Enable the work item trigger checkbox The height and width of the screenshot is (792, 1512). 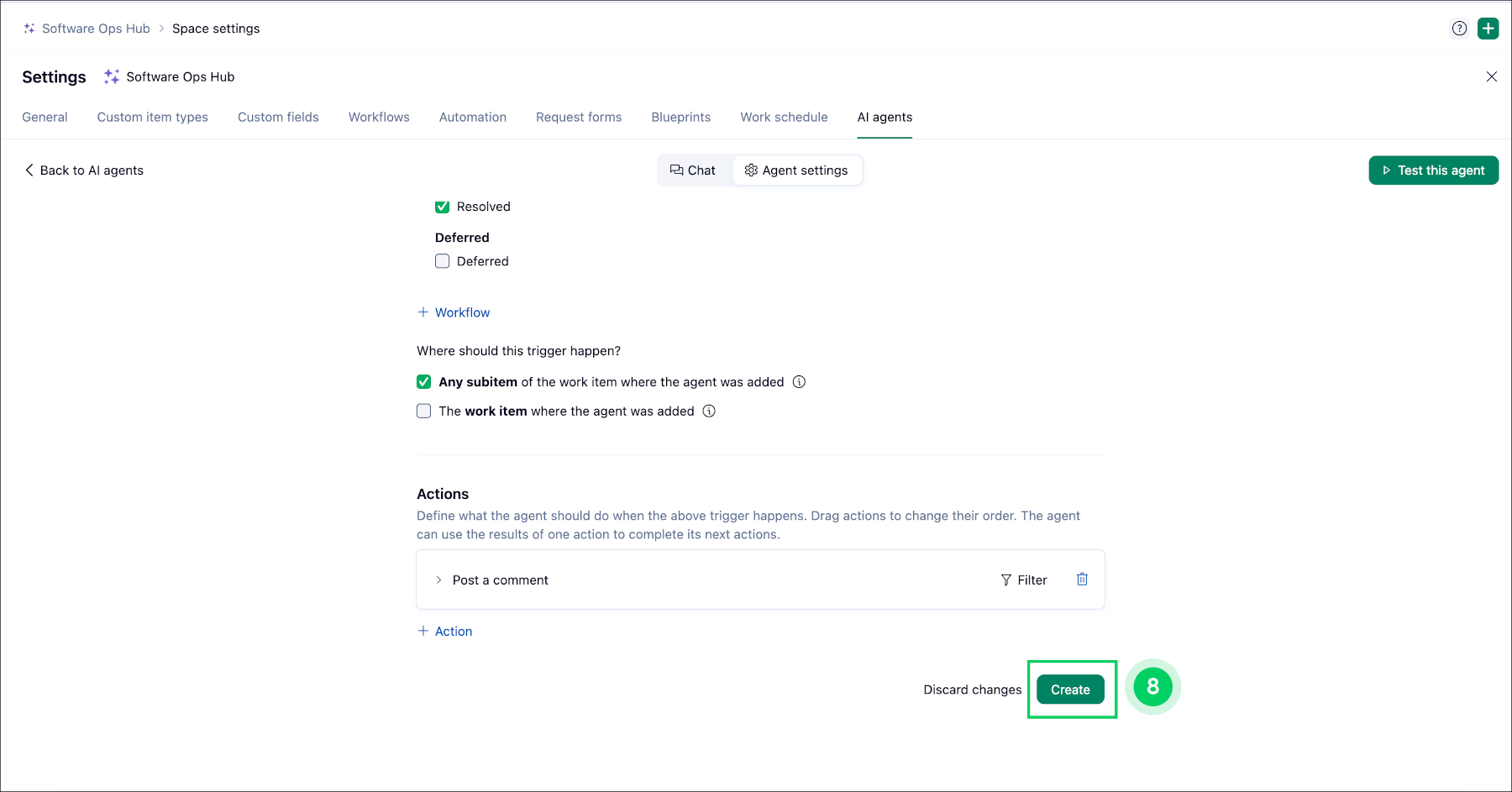[x=424, y=412]
